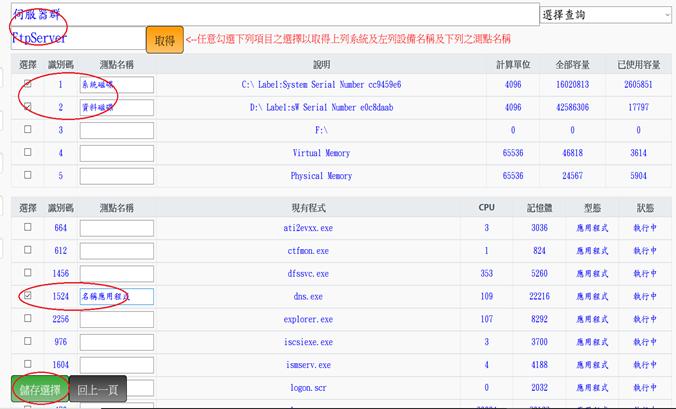Click the FtpServer device name field
Image resolution: width=676 pixels, height=409 pixels.
pyautogui.click(x=75, y=38)
